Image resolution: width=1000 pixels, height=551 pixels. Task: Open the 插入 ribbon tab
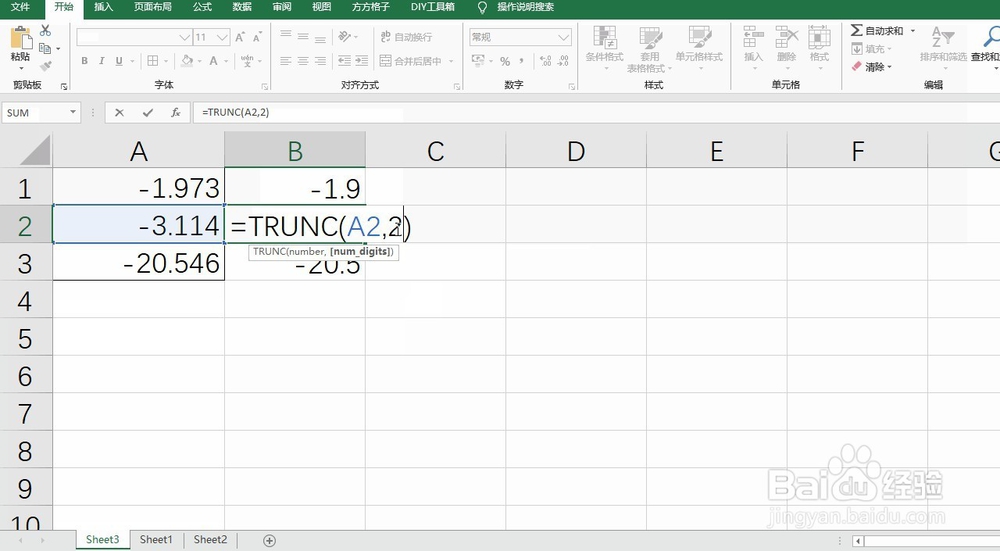point(103,7)
